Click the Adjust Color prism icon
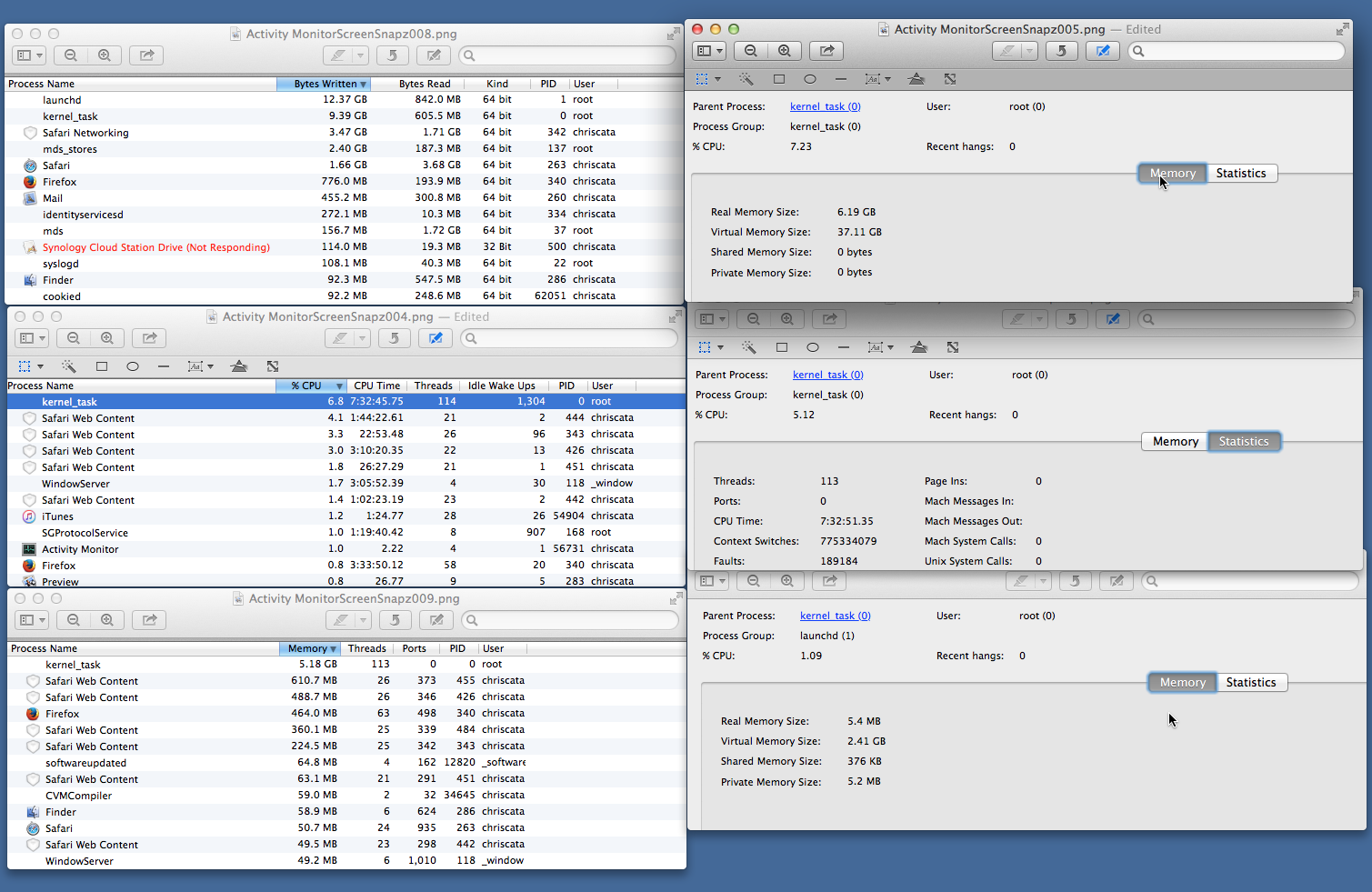The width and height of the screenshot is (1372, 892). 916,79
